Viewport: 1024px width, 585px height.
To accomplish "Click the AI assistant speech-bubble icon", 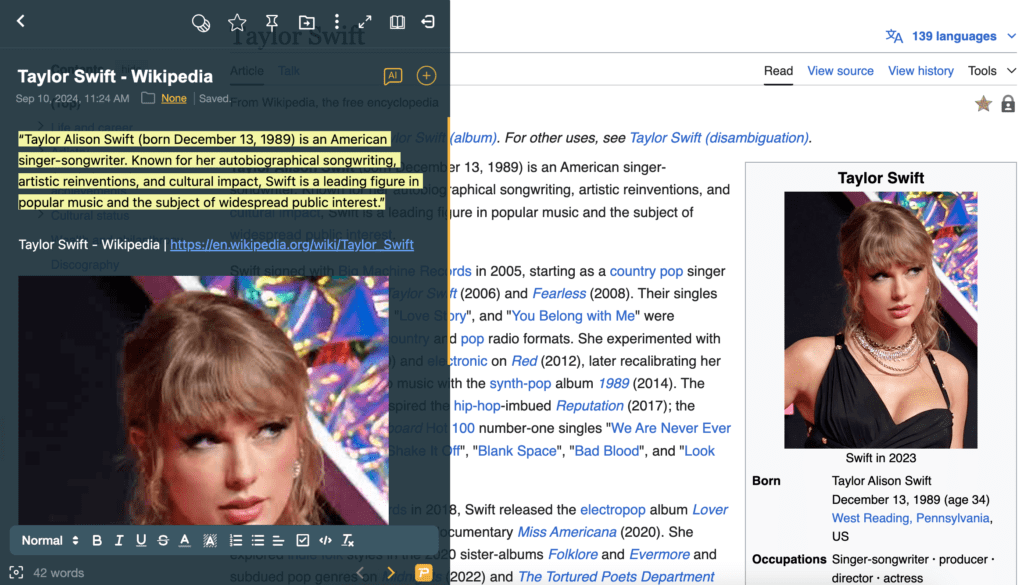I will [x=393, y=76].
